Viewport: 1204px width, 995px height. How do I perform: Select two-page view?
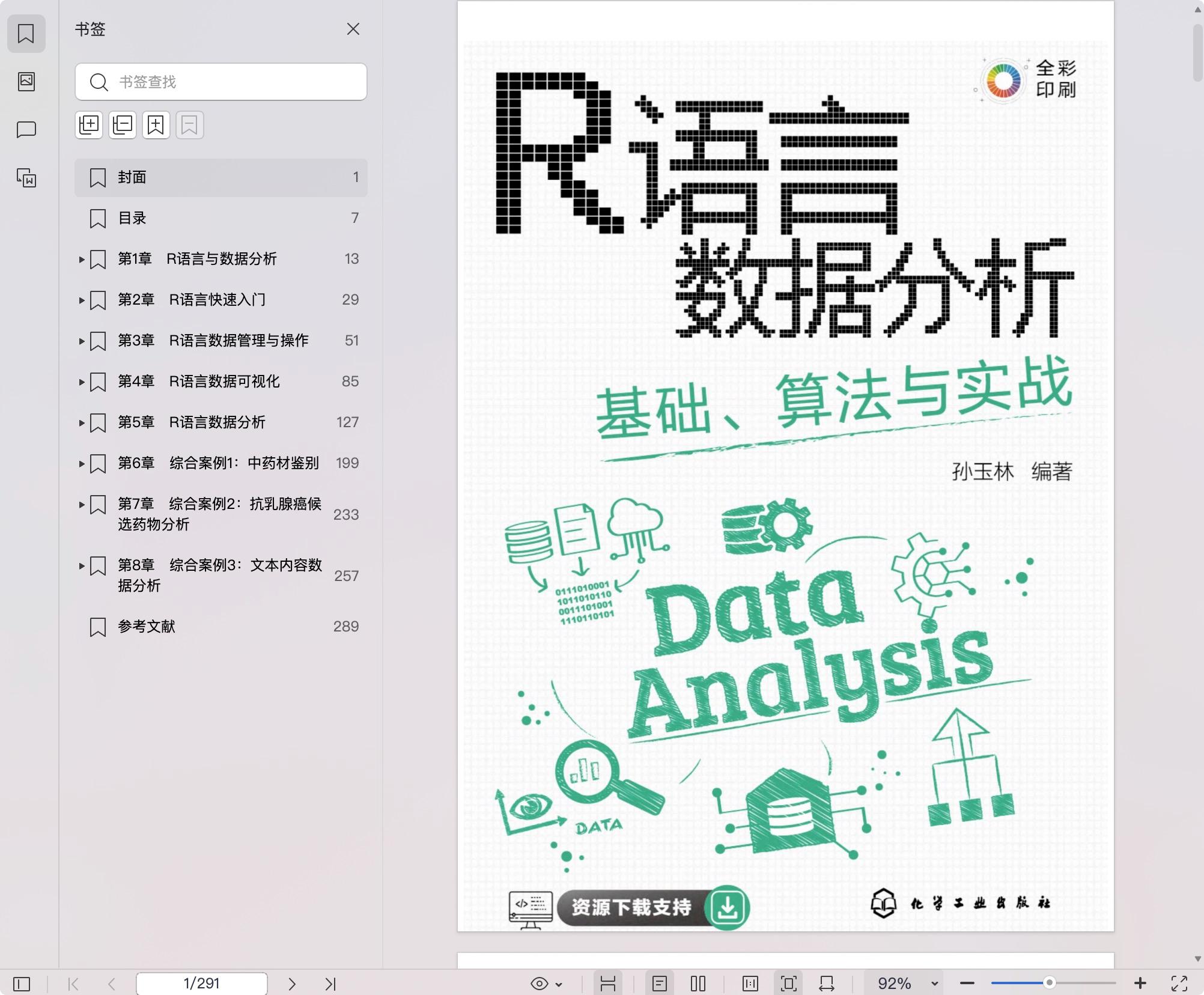tap(698, 984)
